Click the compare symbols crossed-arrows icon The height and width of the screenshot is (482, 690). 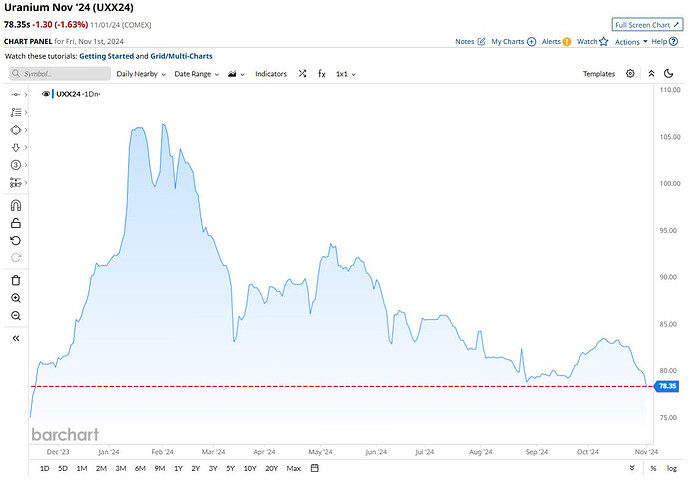302,74
